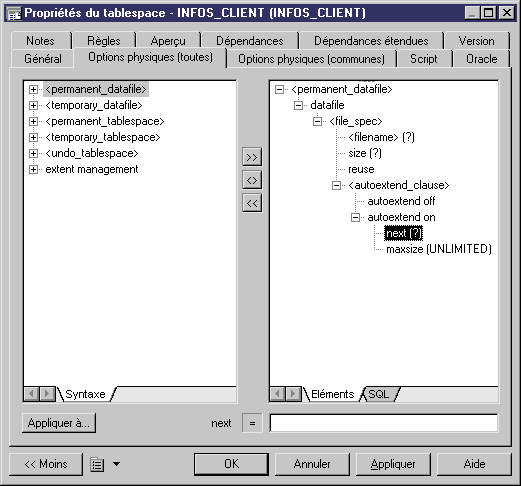This screenshot has height=486, width=521.
Task: Click the tablespace icon in title bar
Action: point(14,14)
